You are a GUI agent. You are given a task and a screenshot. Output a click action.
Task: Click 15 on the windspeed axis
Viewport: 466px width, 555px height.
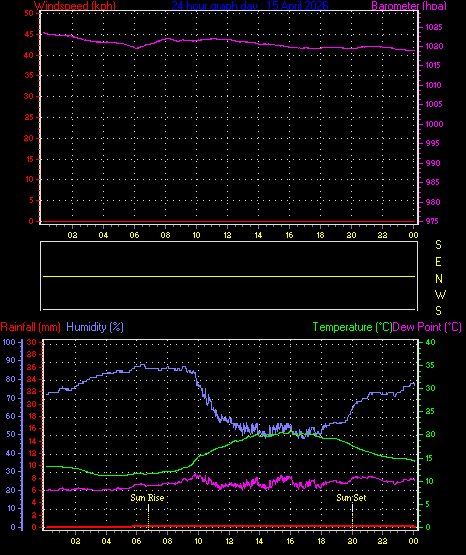(29, 159)
